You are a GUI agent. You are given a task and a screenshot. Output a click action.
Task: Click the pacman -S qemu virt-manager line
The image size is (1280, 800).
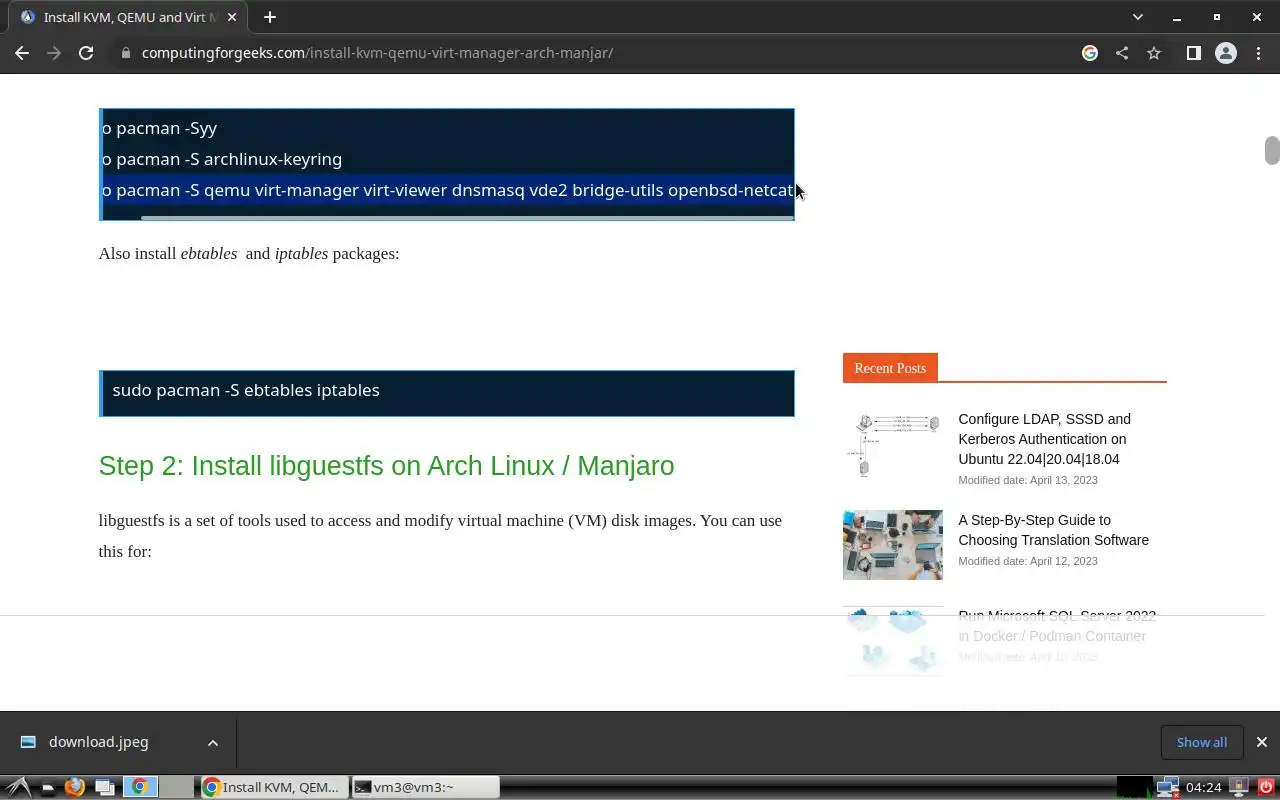448,190
